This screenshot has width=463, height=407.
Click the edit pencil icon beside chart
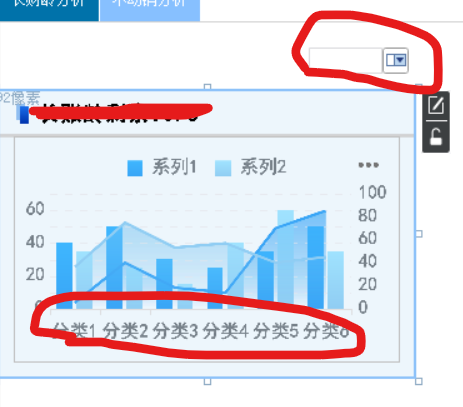click(x=436, y=105)
